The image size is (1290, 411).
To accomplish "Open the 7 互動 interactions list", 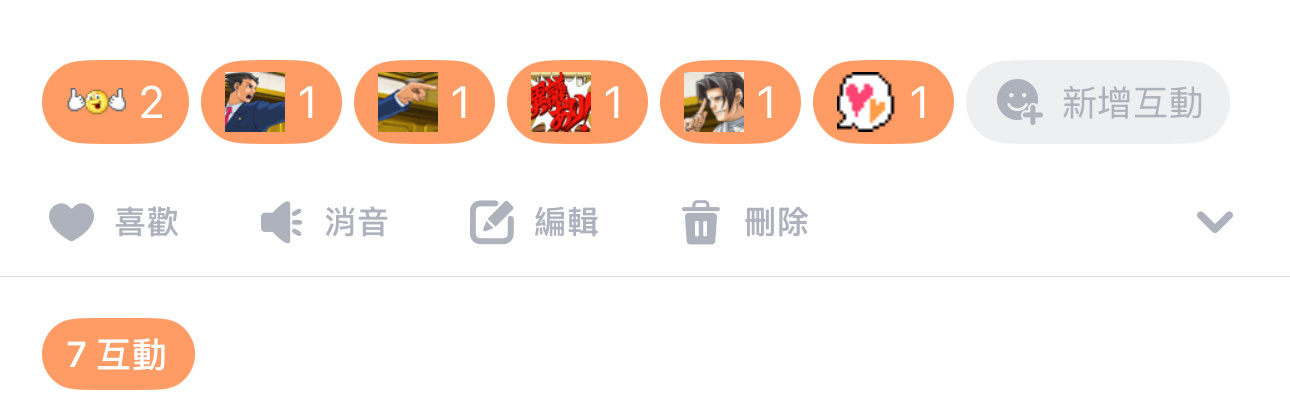I will [x=118, y=354].
